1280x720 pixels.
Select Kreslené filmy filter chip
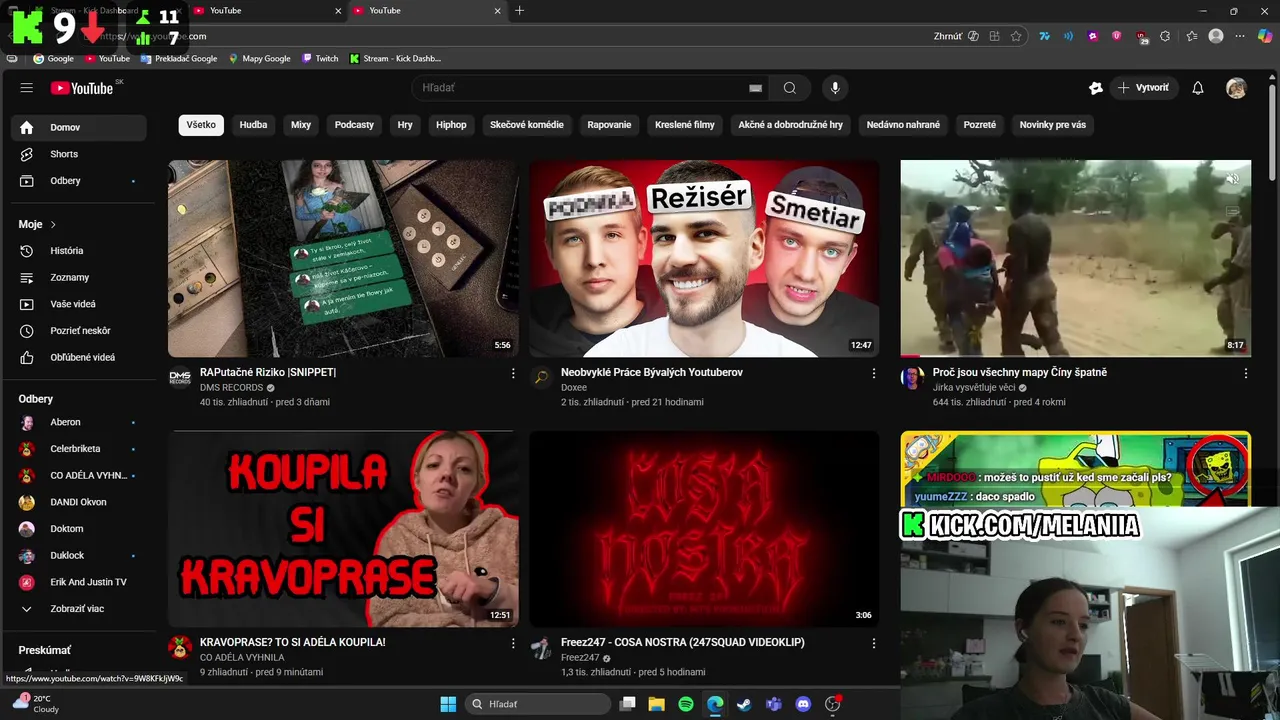685,125
